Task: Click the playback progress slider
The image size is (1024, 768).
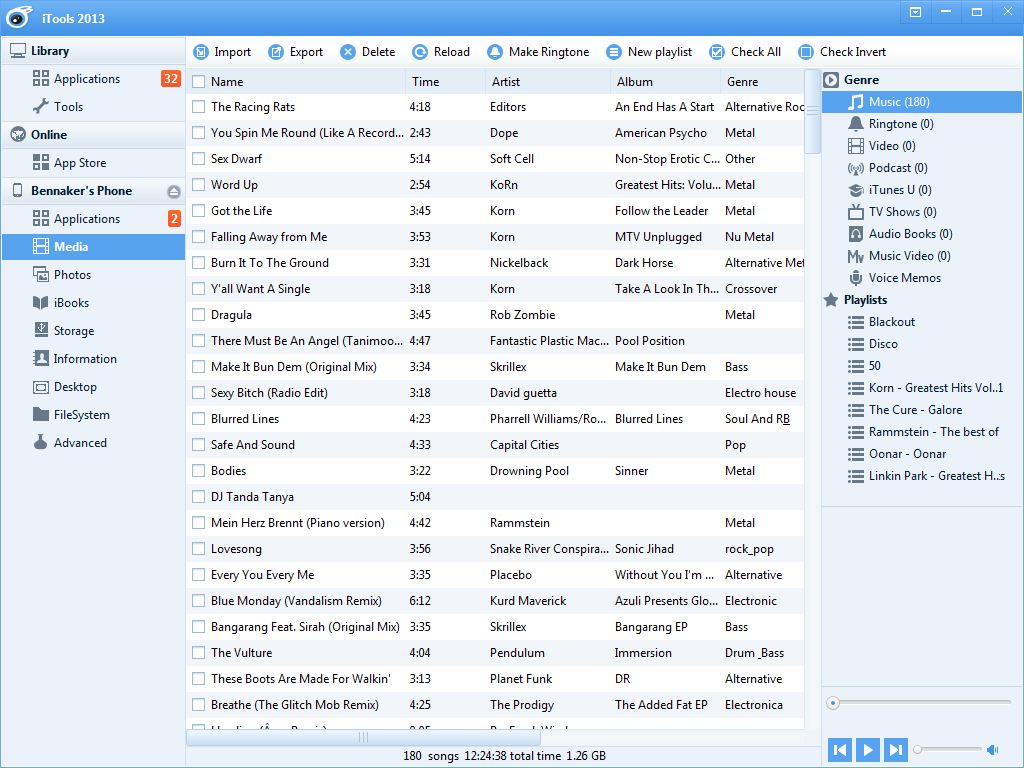Action: click(918, 703)
